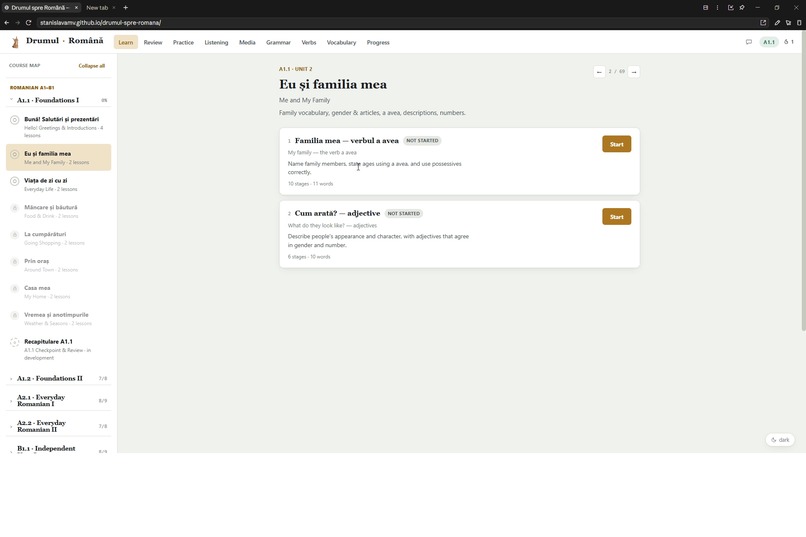The width and height of the screenshot is (806, 537).
Task: Expand the B1.1 Independent section
Action: [x=59, y=449]
